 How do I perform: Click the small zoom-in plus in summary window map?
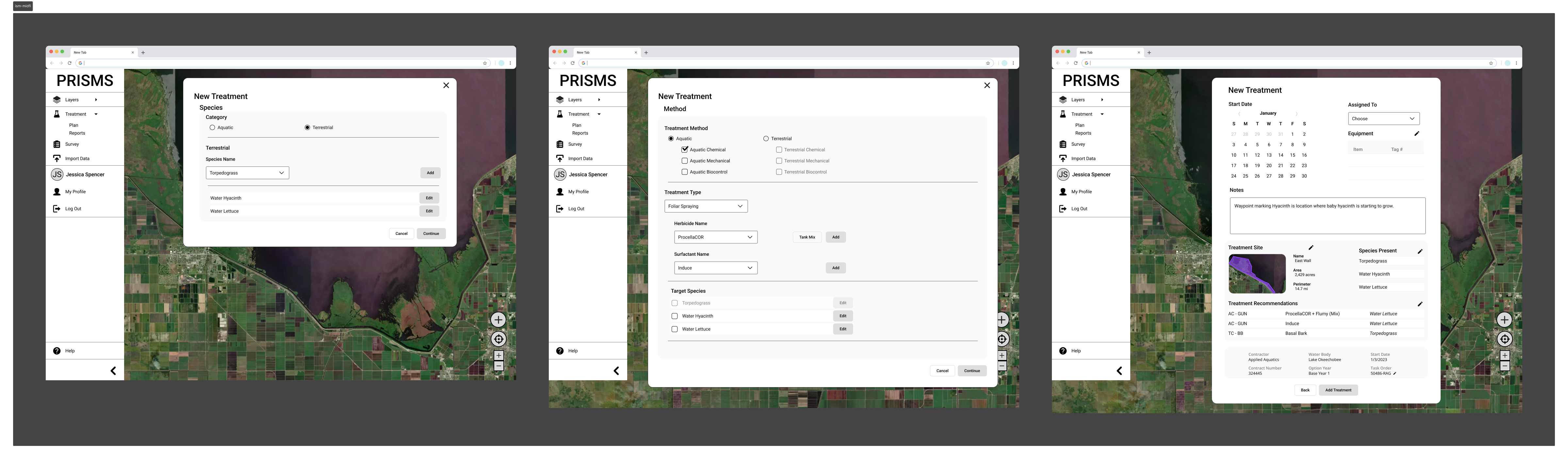pos(1505,355)
